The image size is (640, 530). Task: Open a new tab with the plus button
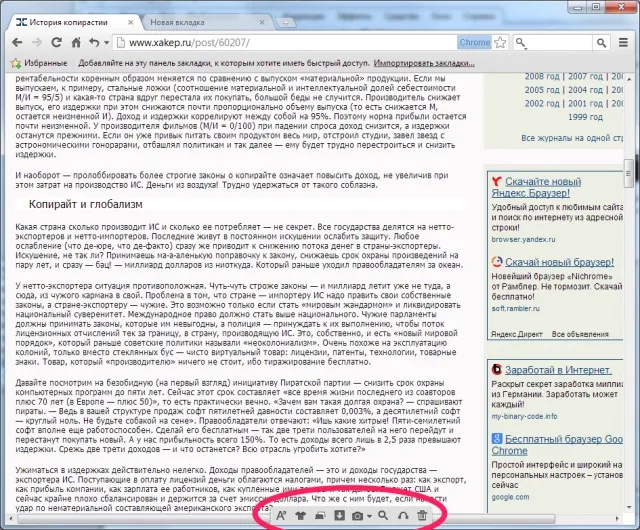[x=285, y=23]
